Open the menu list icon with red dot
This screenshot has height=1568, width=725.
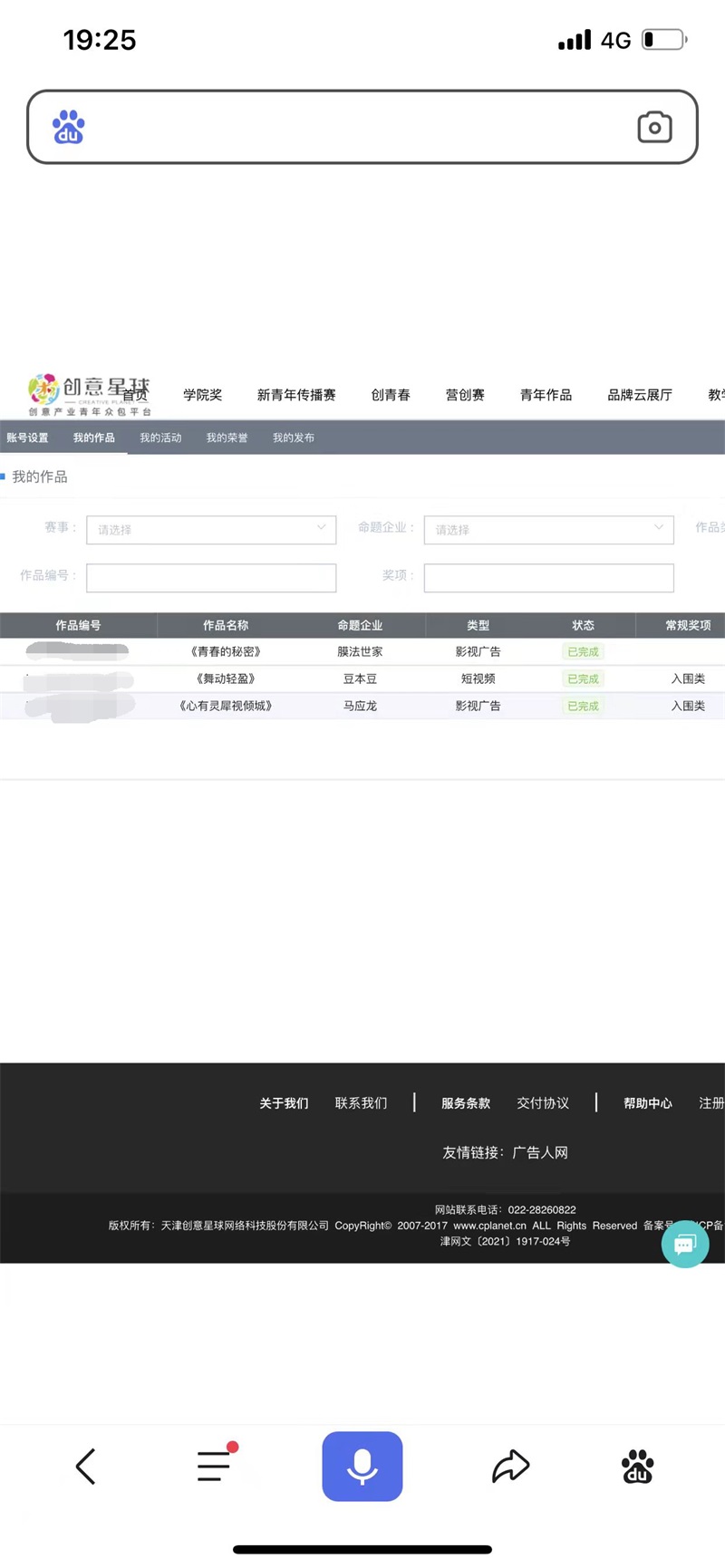pos(215,1465)
